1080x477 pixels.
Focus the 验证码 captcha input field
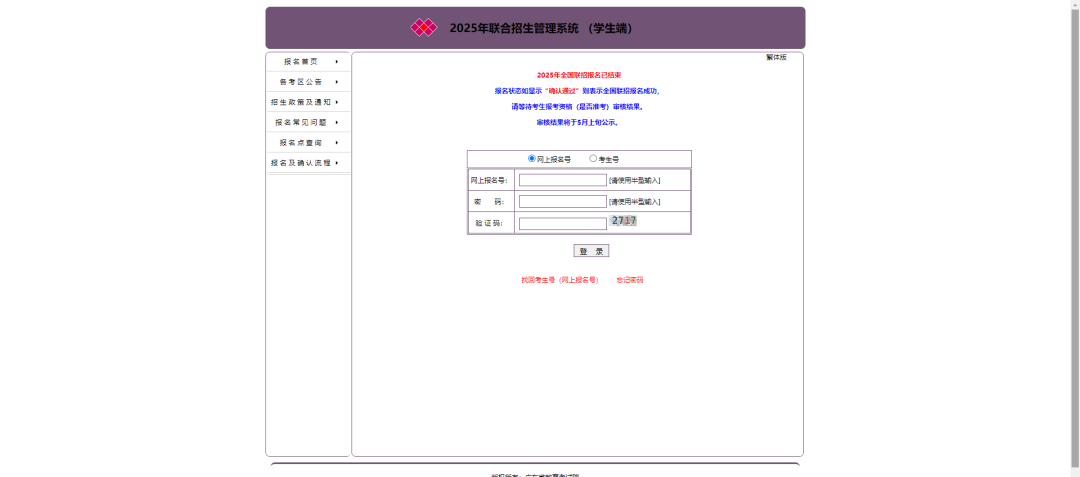[x=562, y=223]
